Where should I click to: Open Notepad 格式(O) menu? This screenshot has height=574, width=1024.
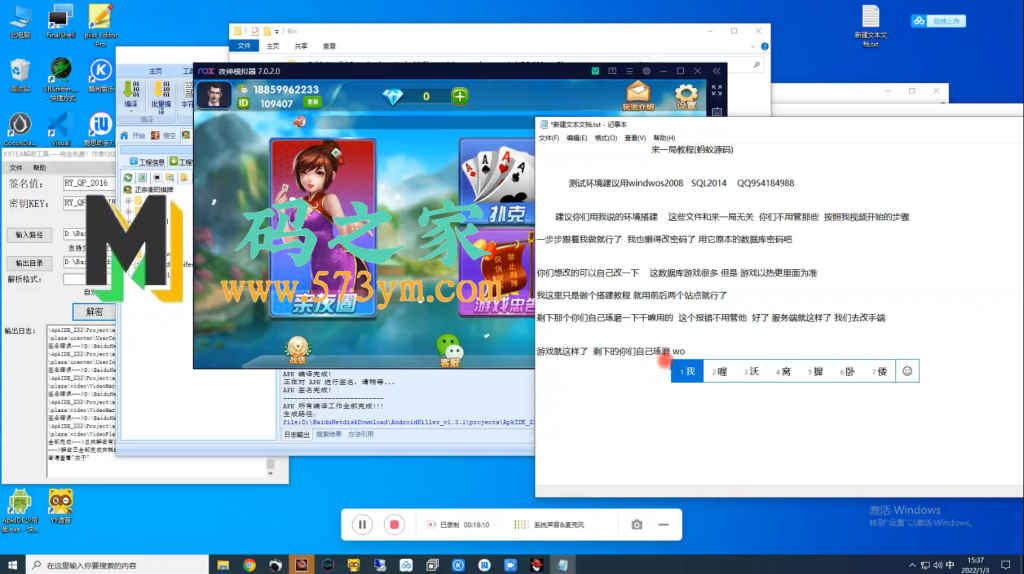coord(605,138)
